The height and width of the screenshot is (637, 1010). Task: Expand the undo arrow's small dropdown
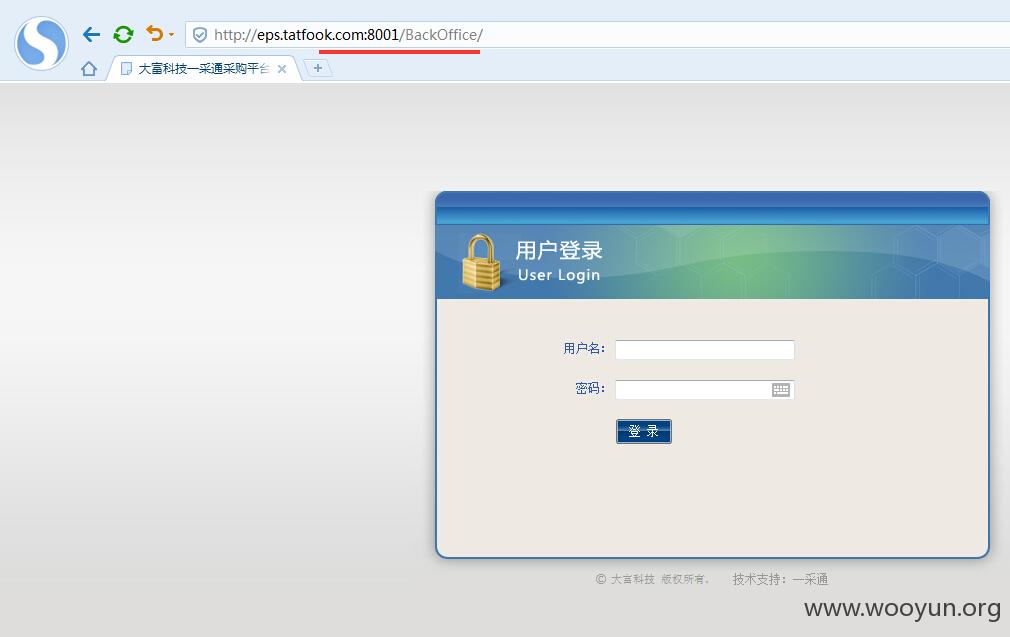(171, 35)
